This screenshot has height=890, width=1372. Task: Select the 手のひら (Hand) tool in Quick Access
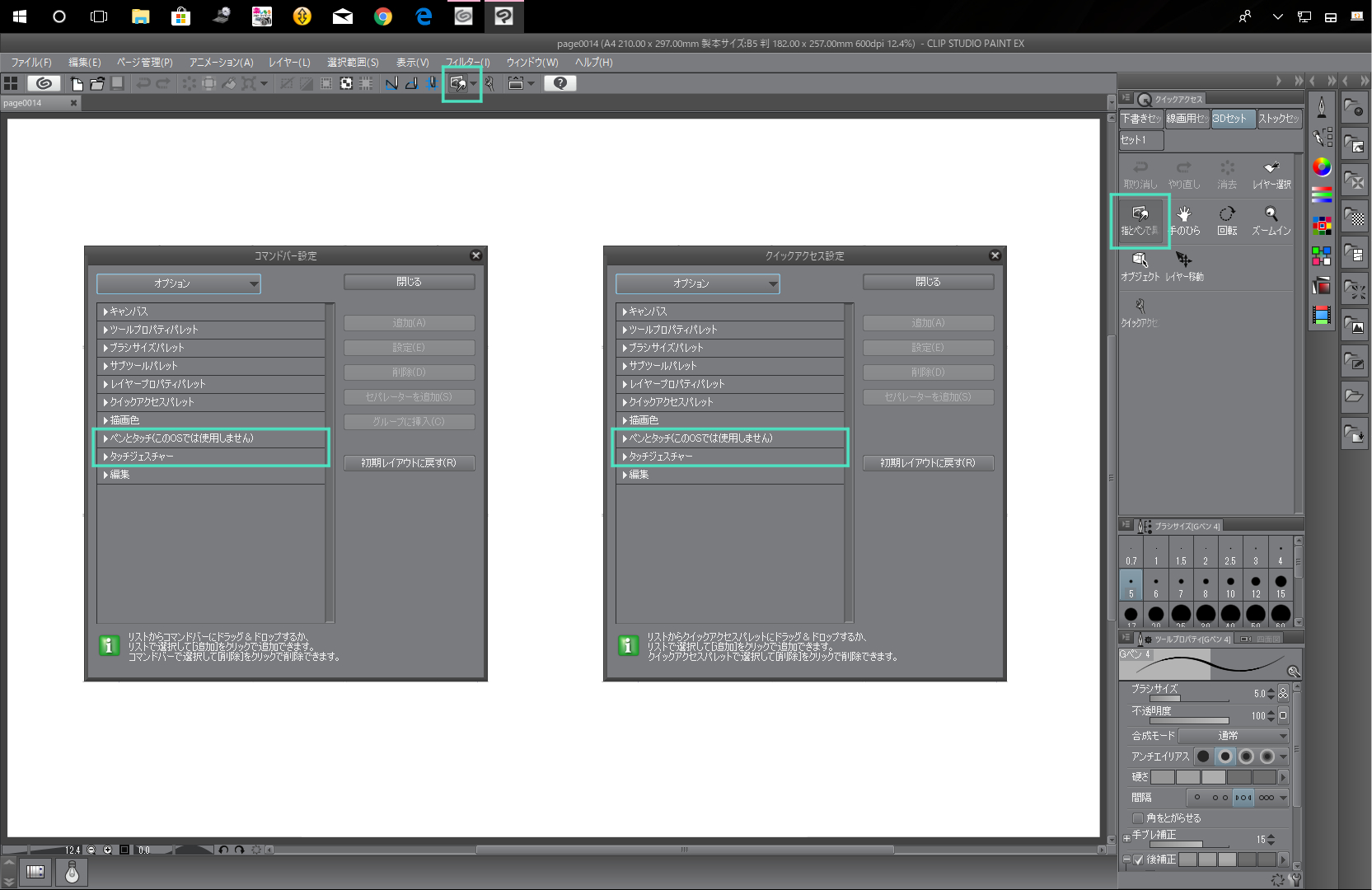[1184, 219]
